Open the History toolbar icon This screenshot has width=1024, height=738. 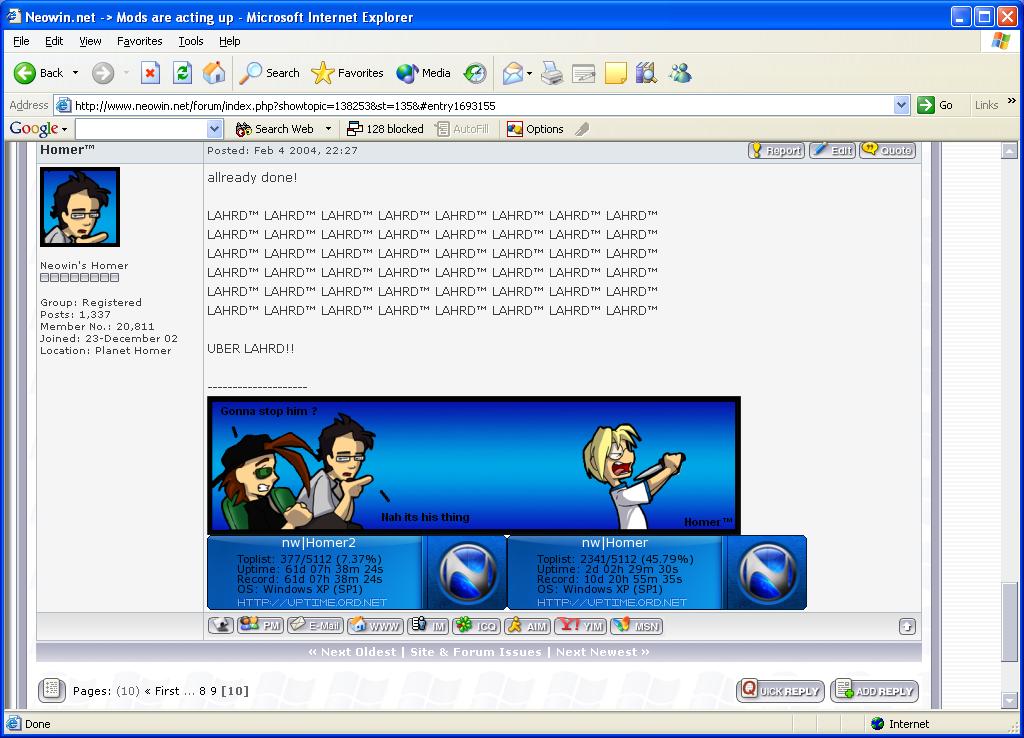pyautogui.click(x=476, y=73)
